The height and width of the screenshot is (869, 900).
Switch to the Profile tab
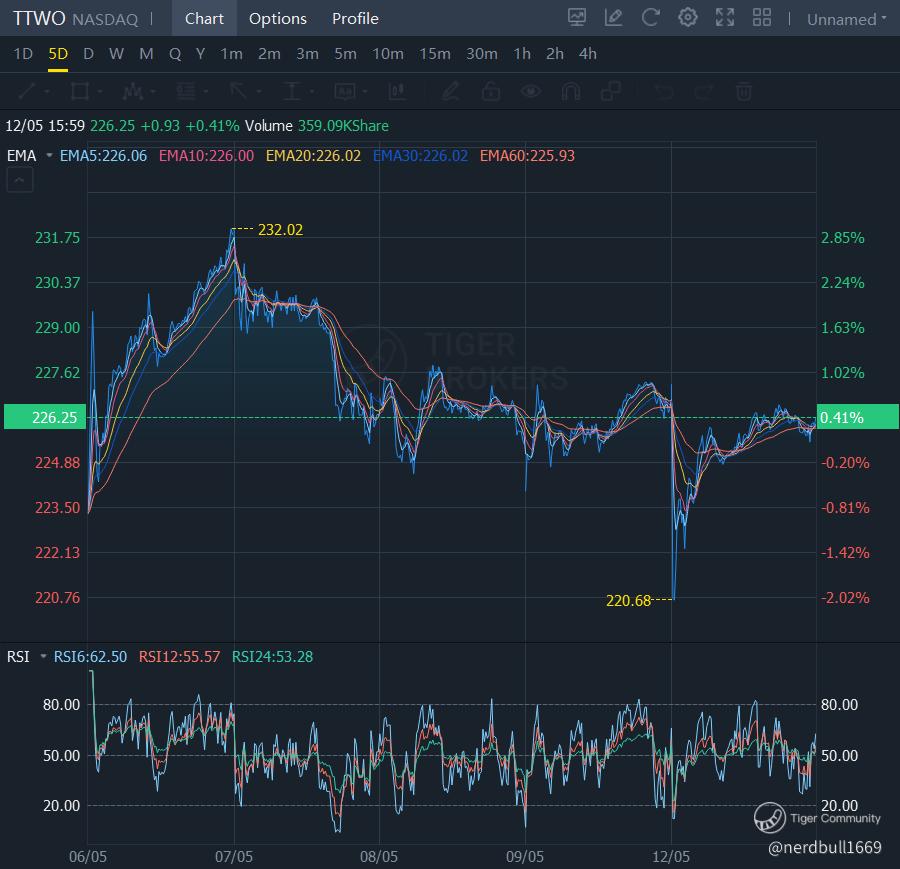point(355,18)
